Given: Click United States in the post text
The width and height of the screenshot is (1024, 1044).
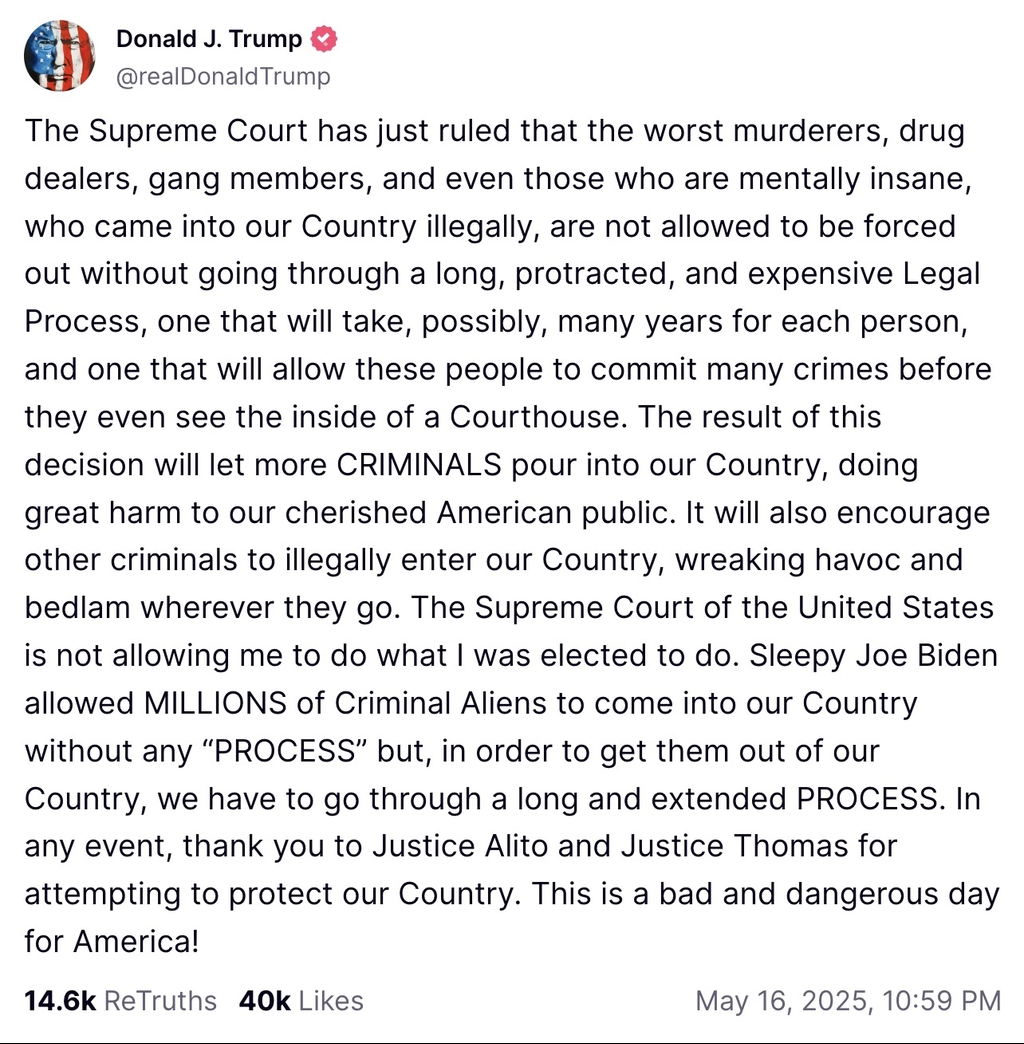Looking at the screenshot, I should (x=896, y=607).
